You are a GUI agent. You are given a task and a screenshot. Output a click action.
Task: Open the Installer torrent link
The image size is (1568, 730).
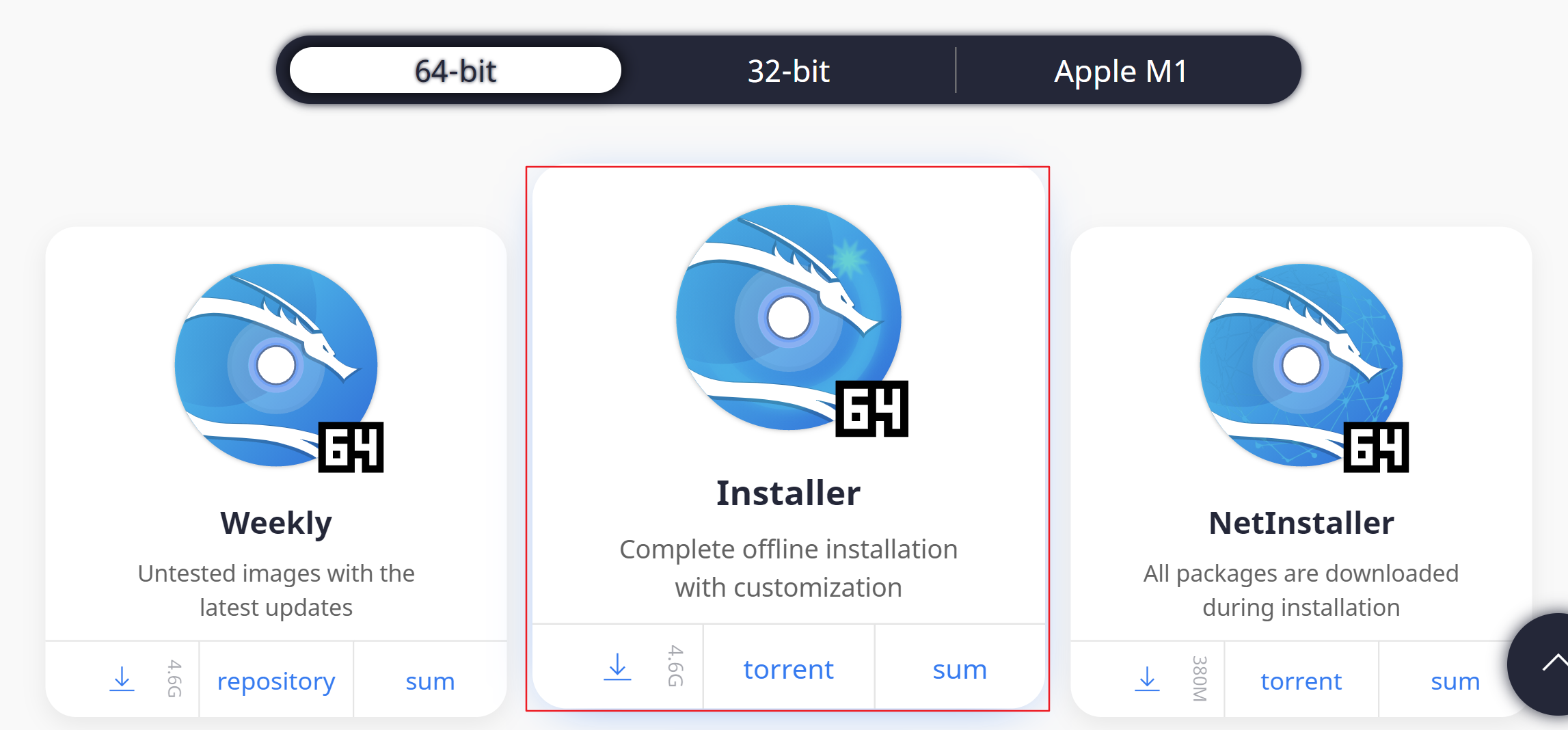tap(789, 669)
